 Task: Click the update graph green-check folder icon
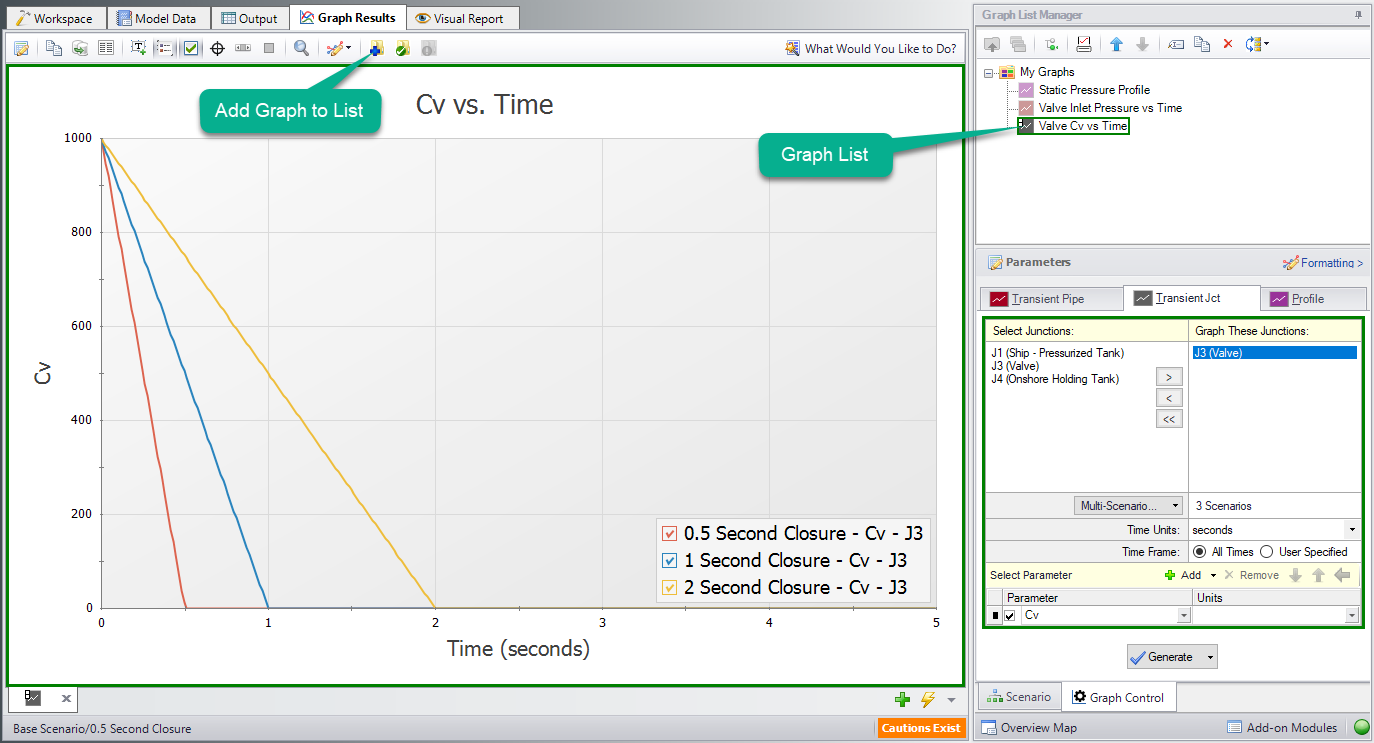pyautogui.click(x=402, y=47)
